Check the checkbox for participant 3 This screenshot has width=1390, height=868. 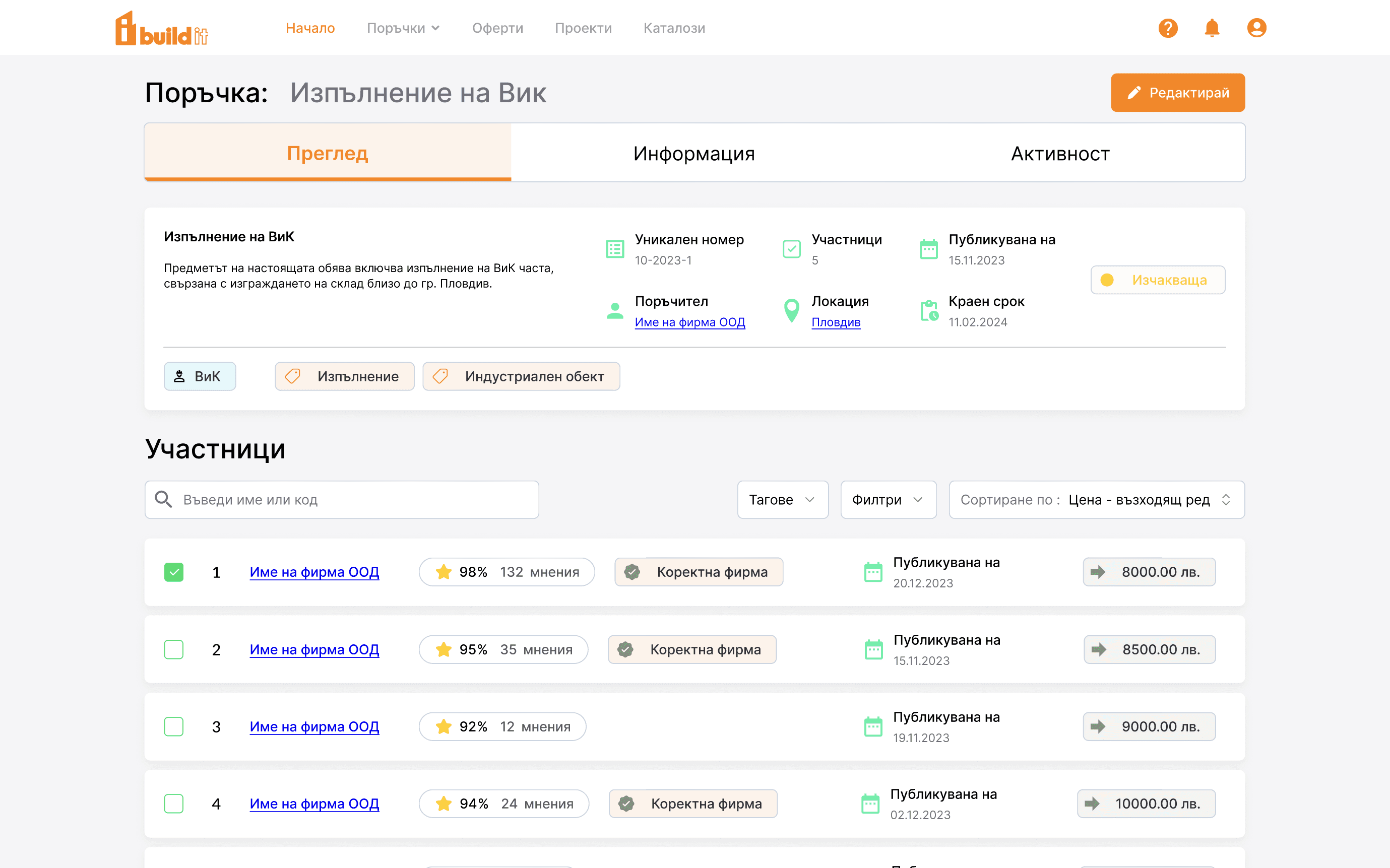click(174, 727)
